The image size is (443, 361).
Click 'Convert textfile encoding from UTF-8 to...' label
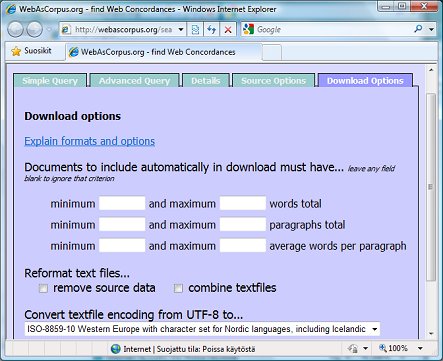(x=134, y=314)
